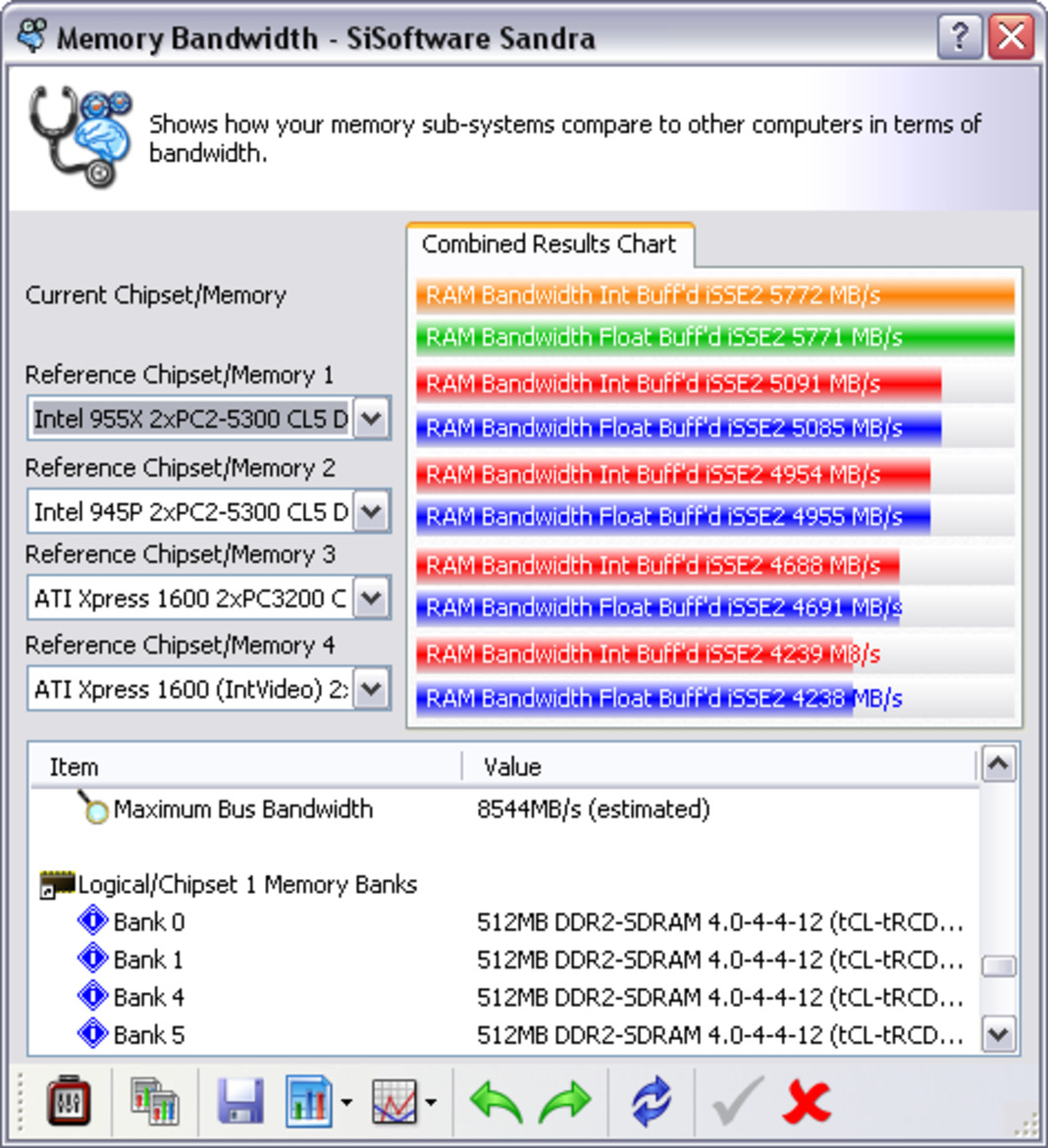
Task: Click the blue Float Buff'd 4691 MB/s bar
Action: pos(658,607)
